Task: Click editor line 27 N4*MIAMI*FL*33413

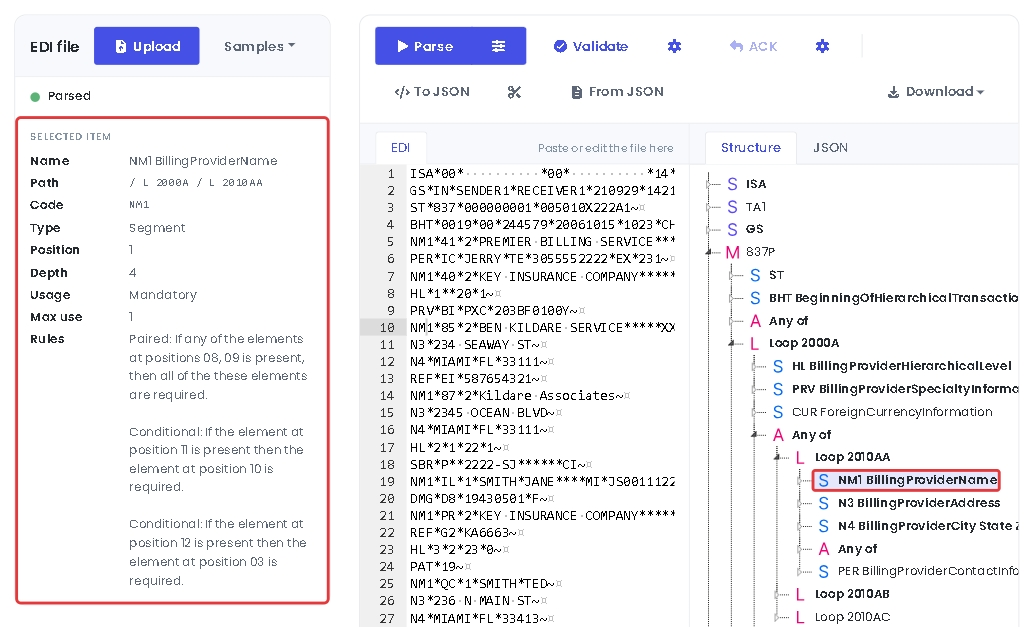Action: tap(481, 618)
